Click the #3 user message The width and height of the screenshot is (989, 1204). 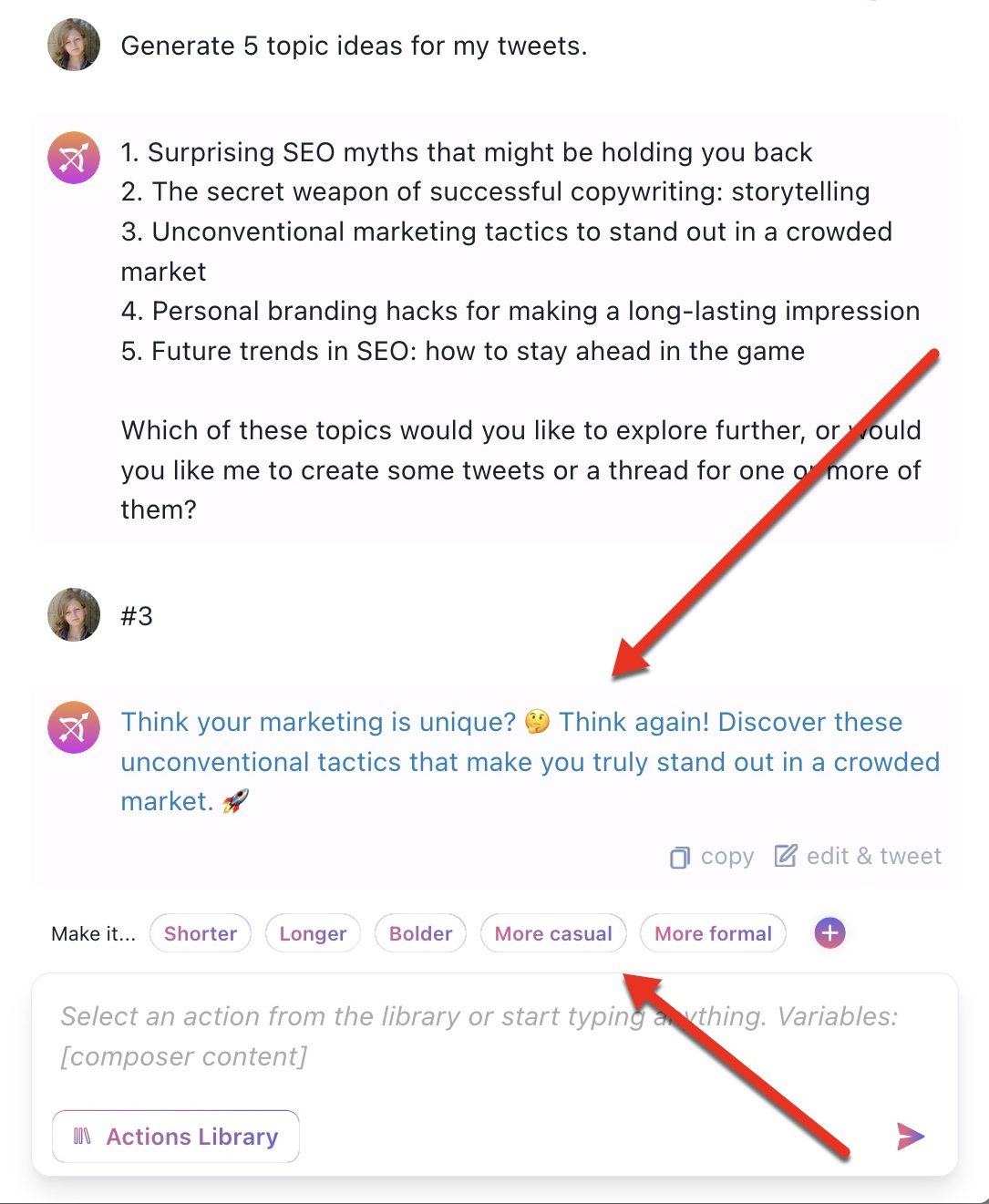(x=137, y=616)
